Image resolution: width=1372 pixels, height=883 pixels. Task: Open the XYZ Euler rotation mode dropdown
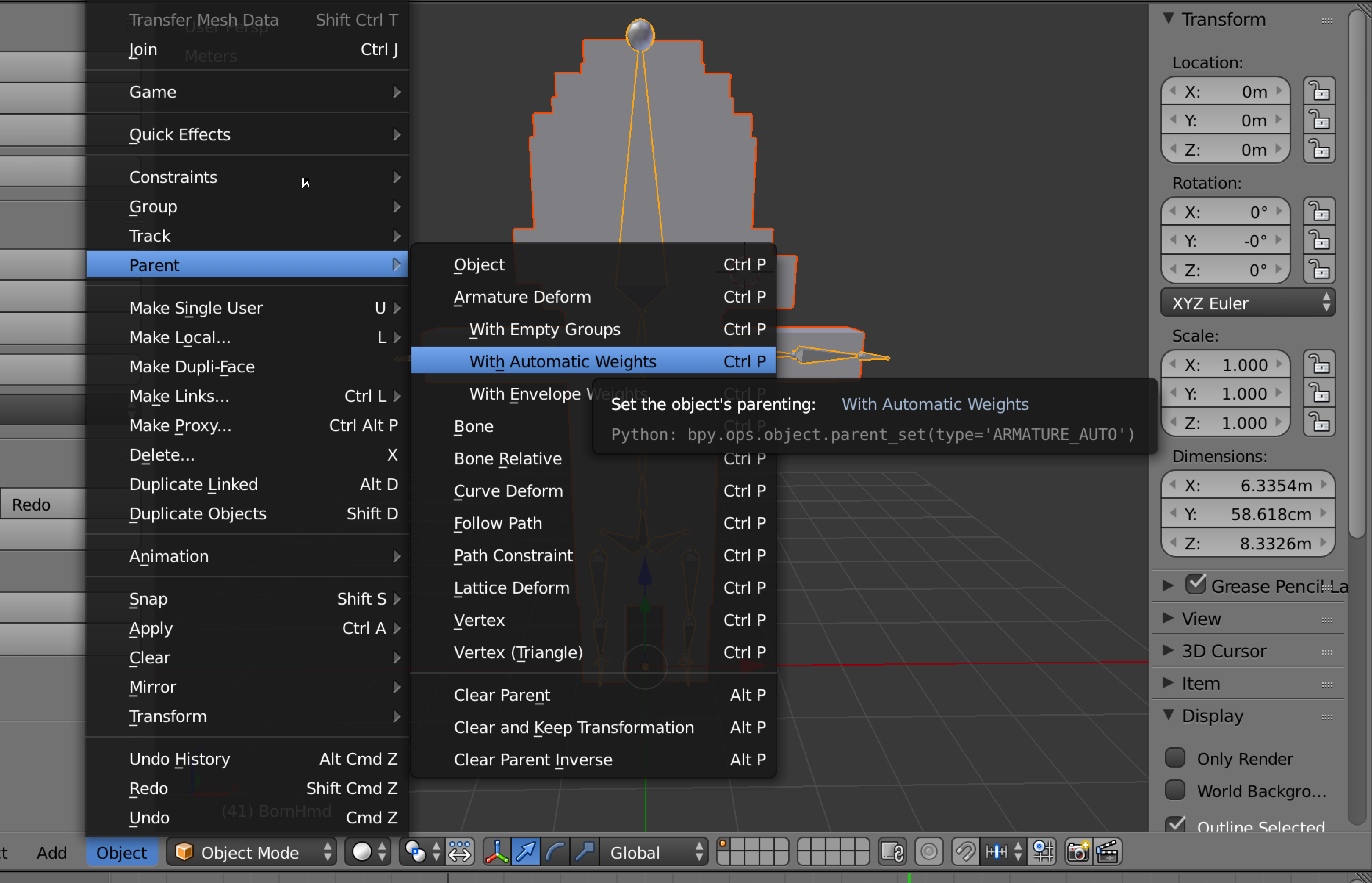pyautogui.click(x=1248, y=303)
